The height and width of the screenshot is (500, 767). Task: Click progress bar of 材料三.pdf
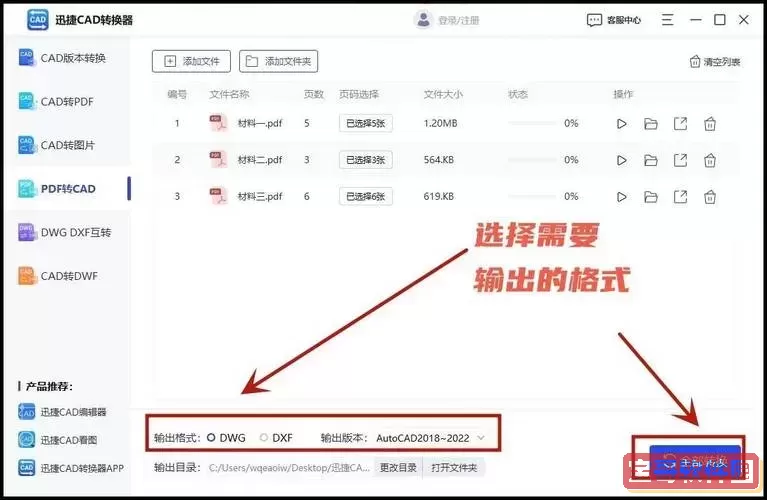532,196
